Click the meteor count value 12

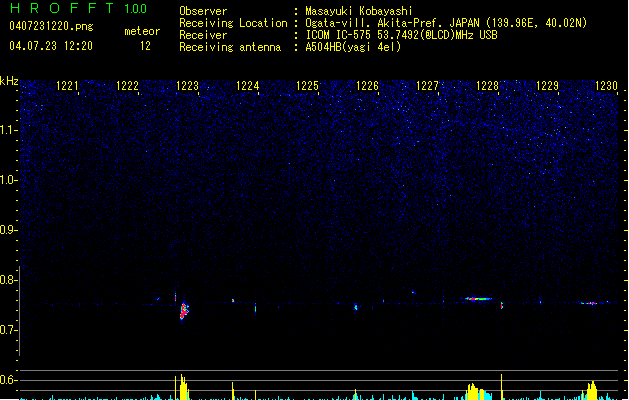pos(145,46)
